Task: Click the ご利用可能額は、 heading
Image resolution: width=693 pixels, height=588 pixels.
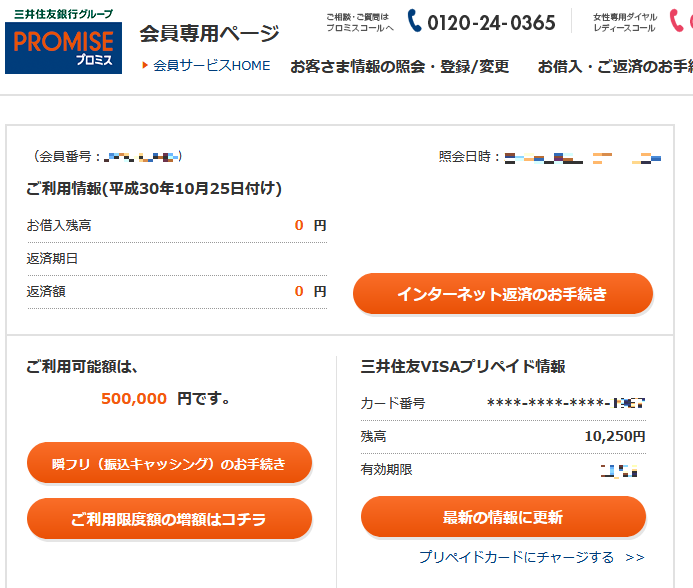Action: pyautogui.click(x=82, y=367)
